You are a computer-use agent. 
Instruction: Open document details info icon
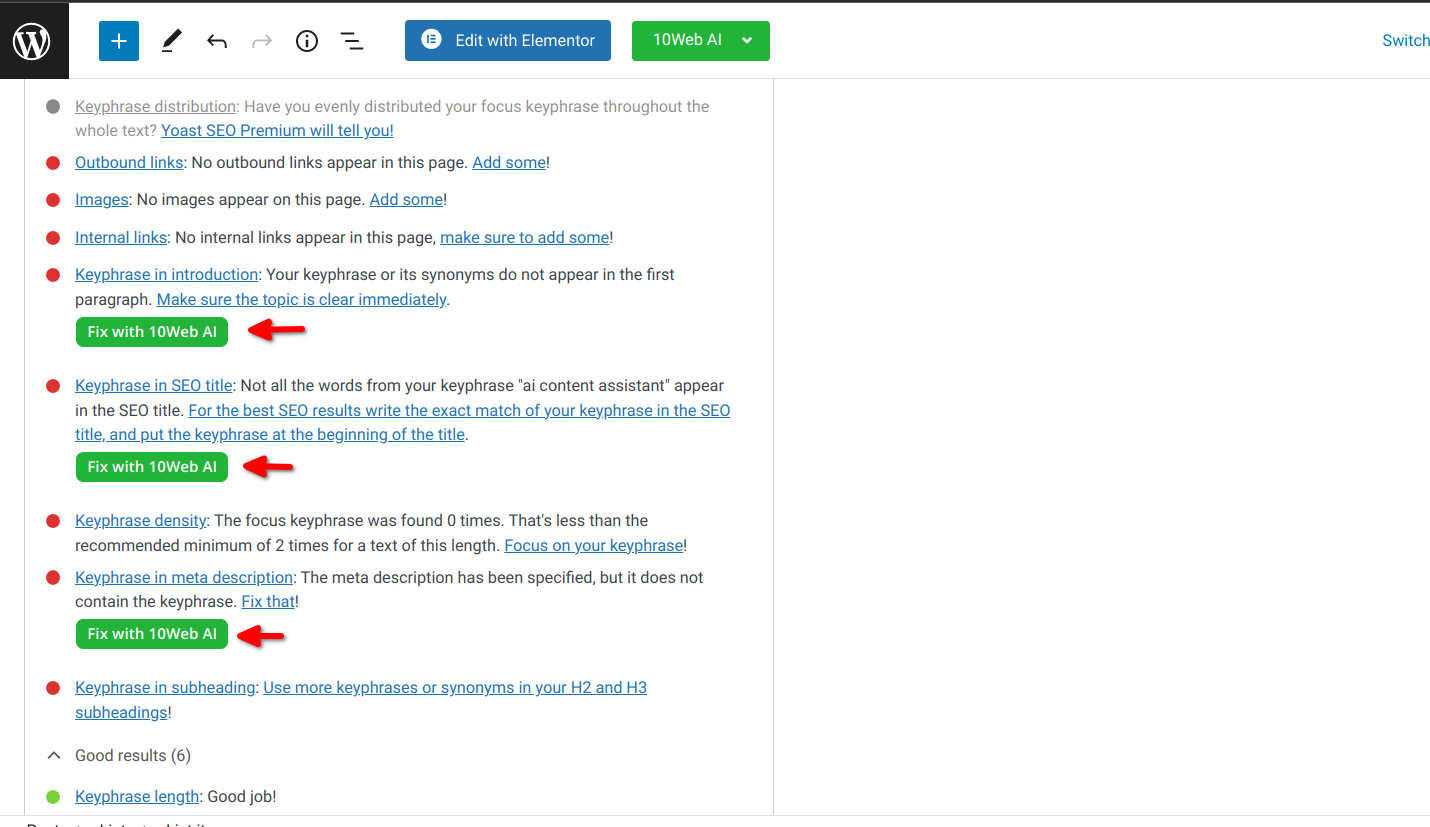coord(307,41)
